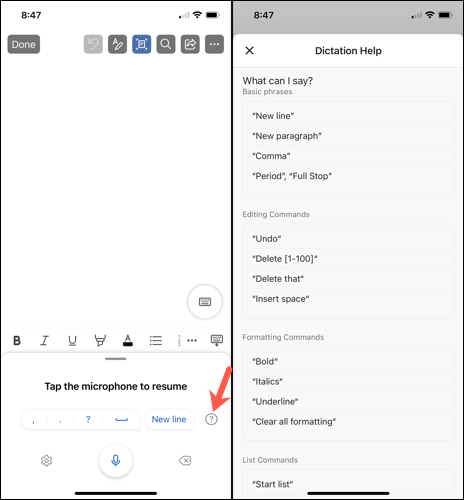
Task: Toggle Underline formatting
Action: pos(72,340)
